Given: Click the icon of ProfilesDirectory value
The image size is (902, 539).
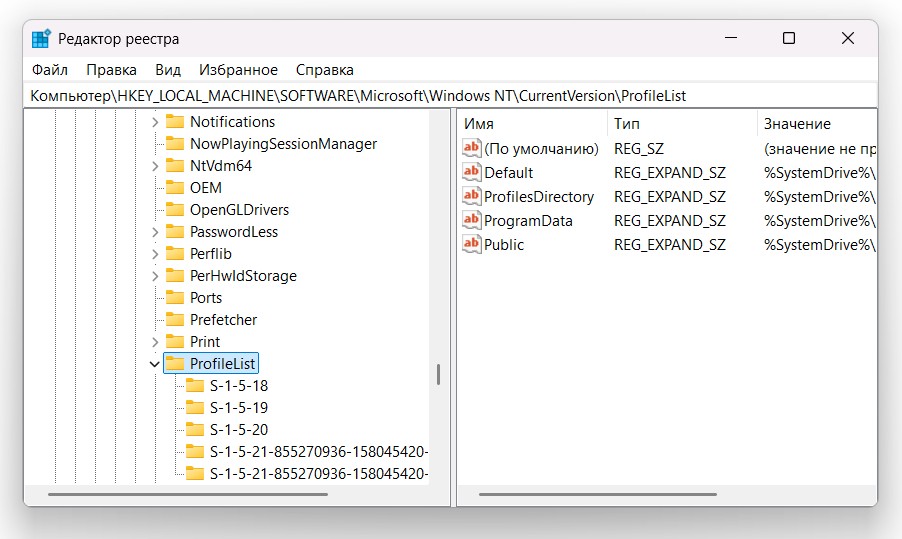Looking at the screenshot, I should pos(472,196).
